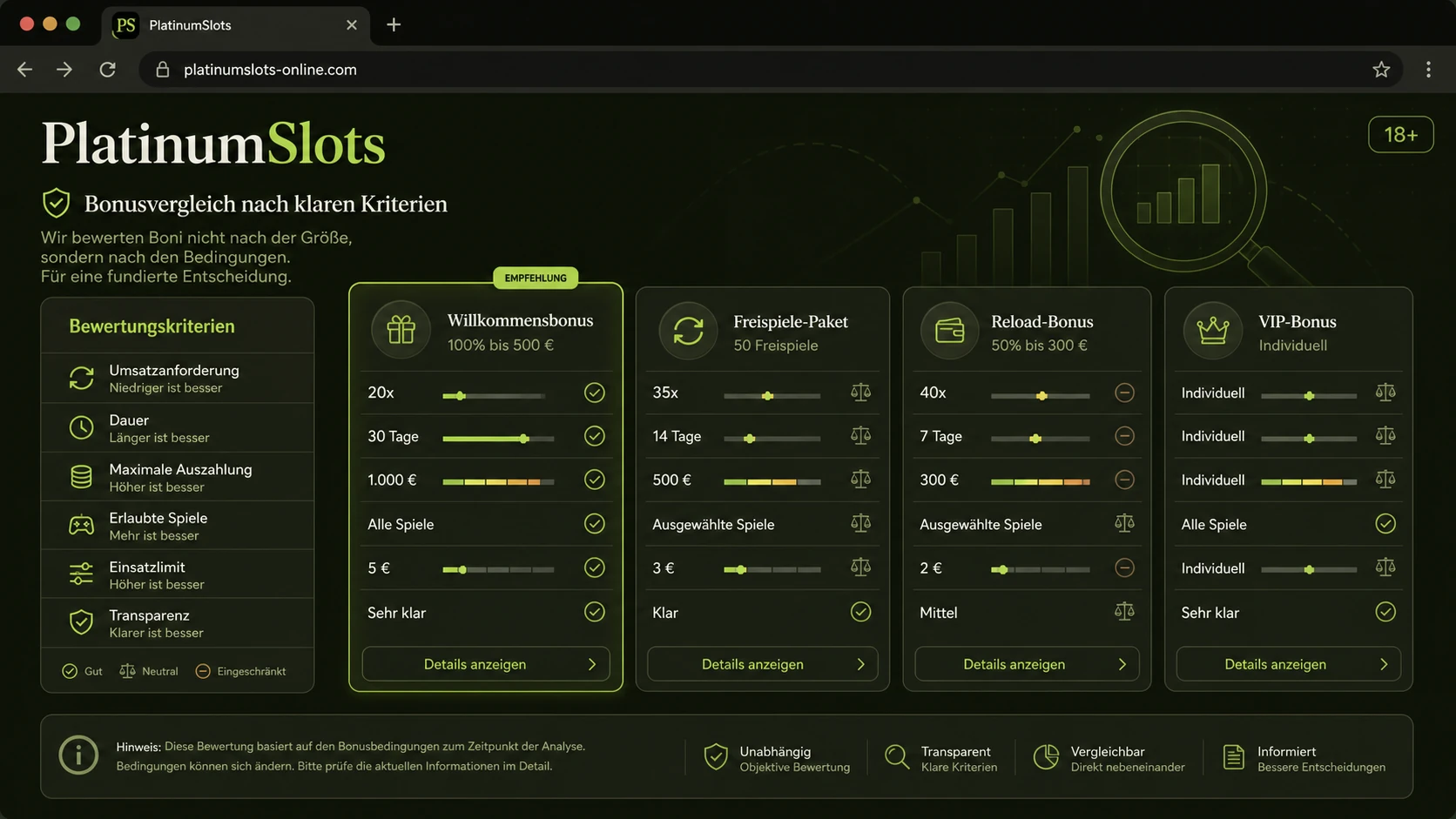Click the Informiert document icon
This screenshot has height=819, width=1456.
1233,757
